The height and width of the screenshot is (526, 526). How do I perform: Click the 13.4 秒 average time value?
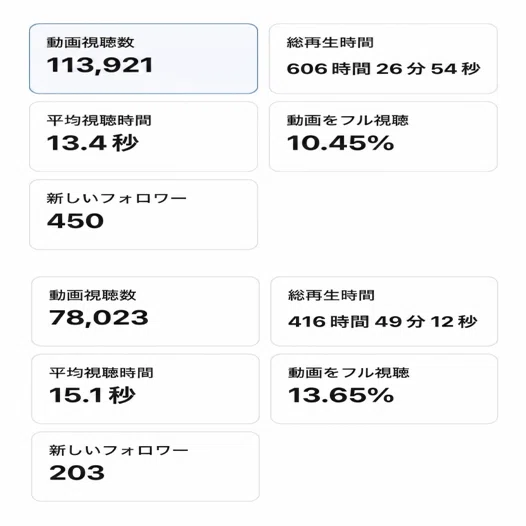(x=93, y=143)
